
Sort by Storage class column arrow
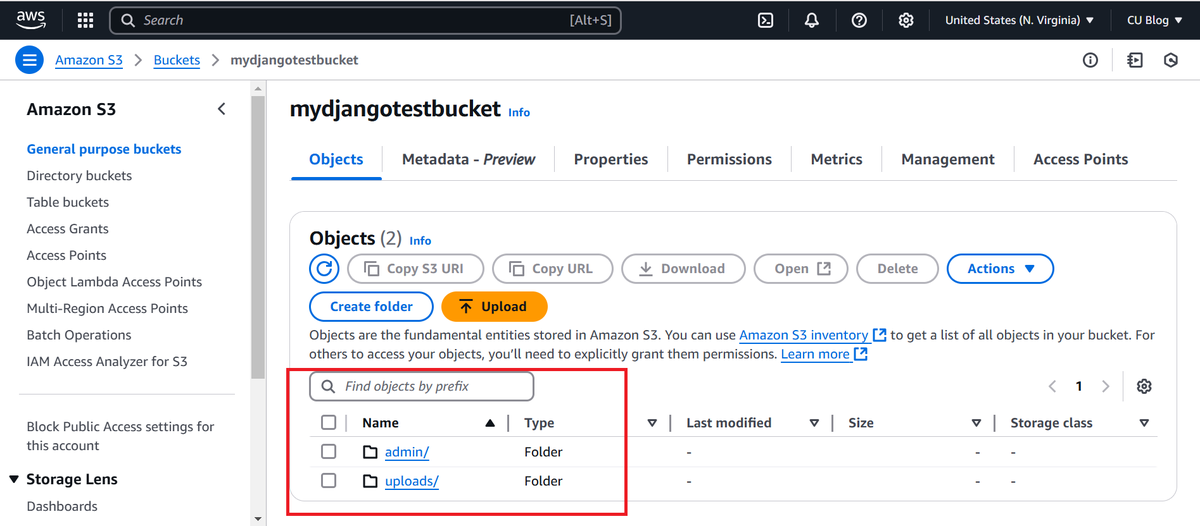pos(1144,423)
